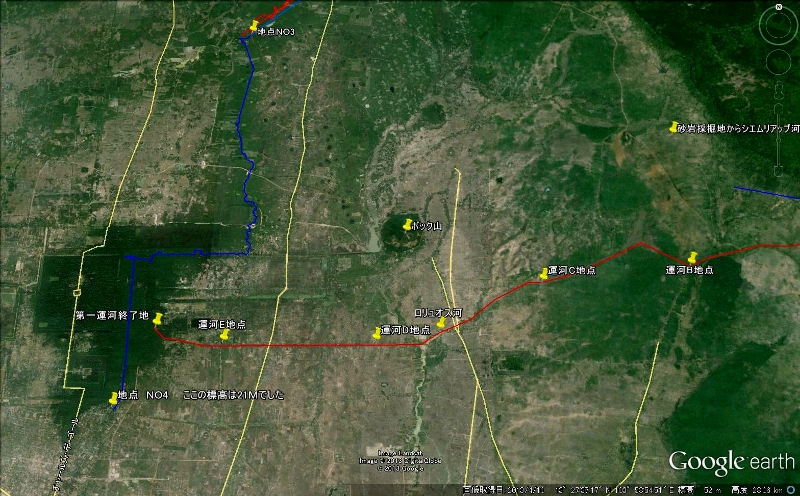Open the 第一運河終了地 pushpin
Viewport: 800px width, 496px height.
[x=157, y=318]
